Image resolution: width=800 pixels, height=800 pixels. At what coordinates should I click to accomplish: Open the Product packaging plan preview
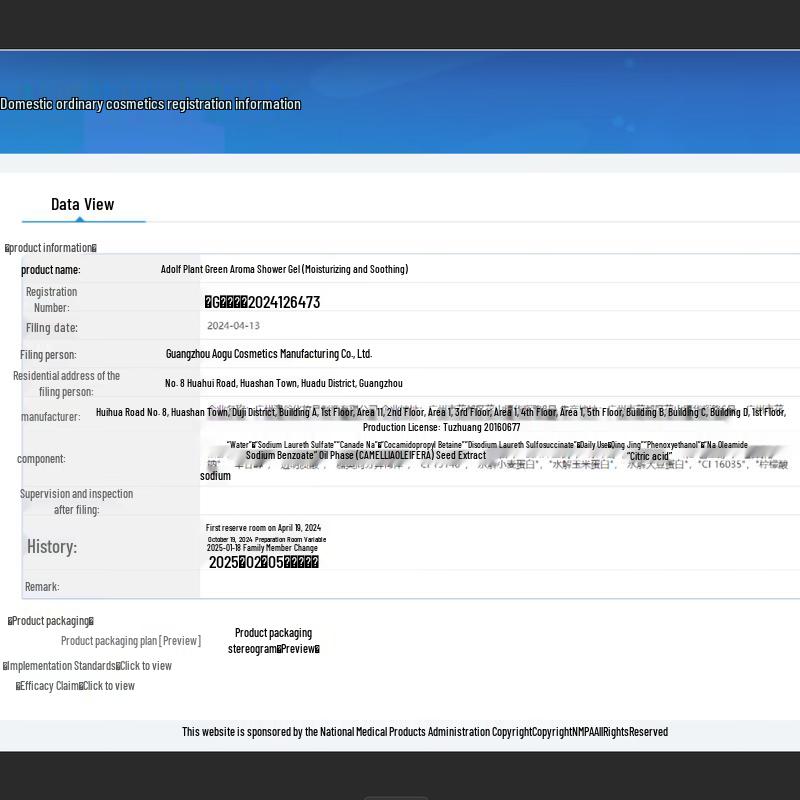[130, 641]
